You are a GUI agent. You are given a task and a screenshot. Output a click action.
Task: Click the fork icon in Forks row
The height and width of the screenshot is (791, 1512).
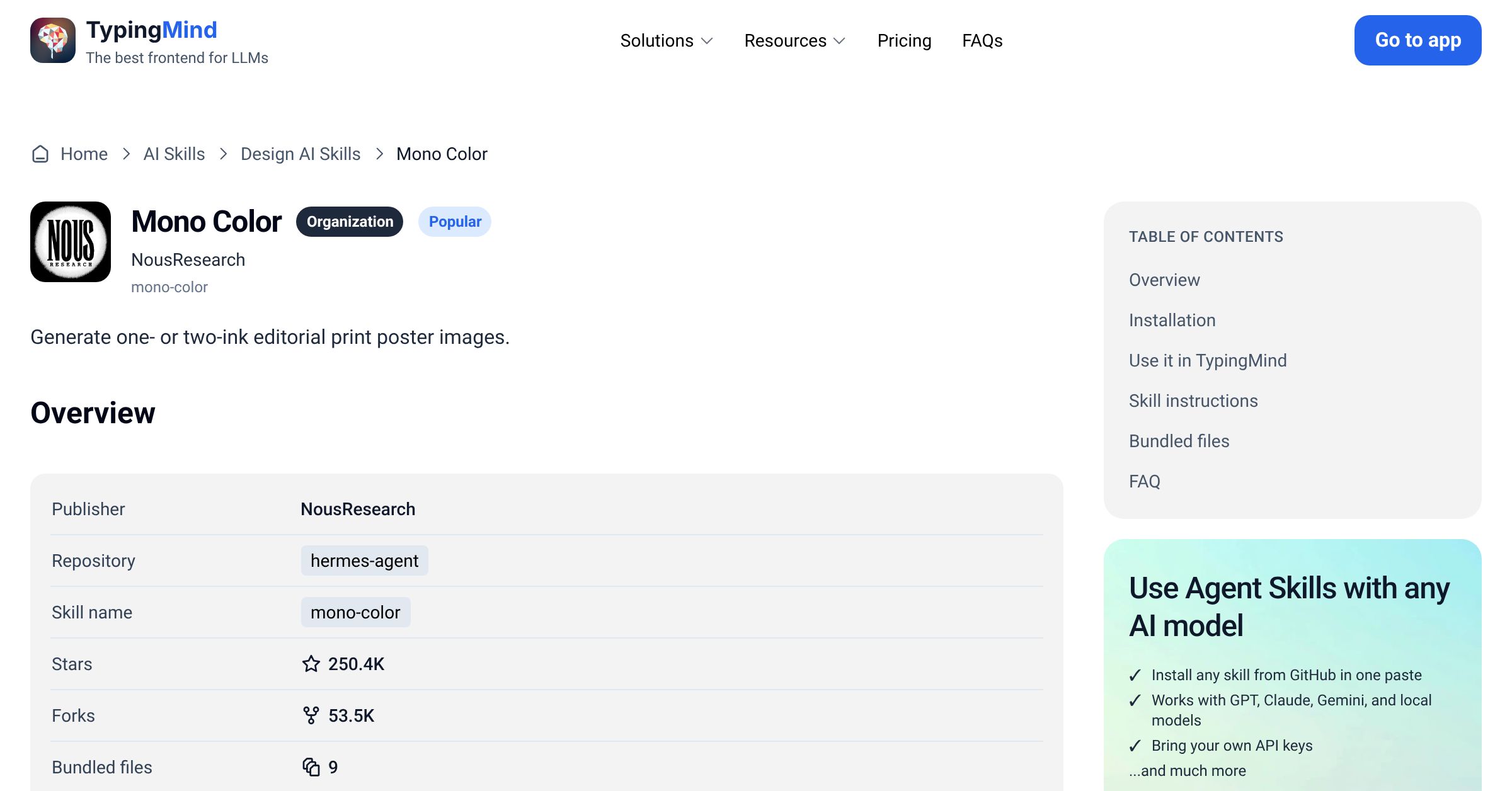tap(311, 715)
